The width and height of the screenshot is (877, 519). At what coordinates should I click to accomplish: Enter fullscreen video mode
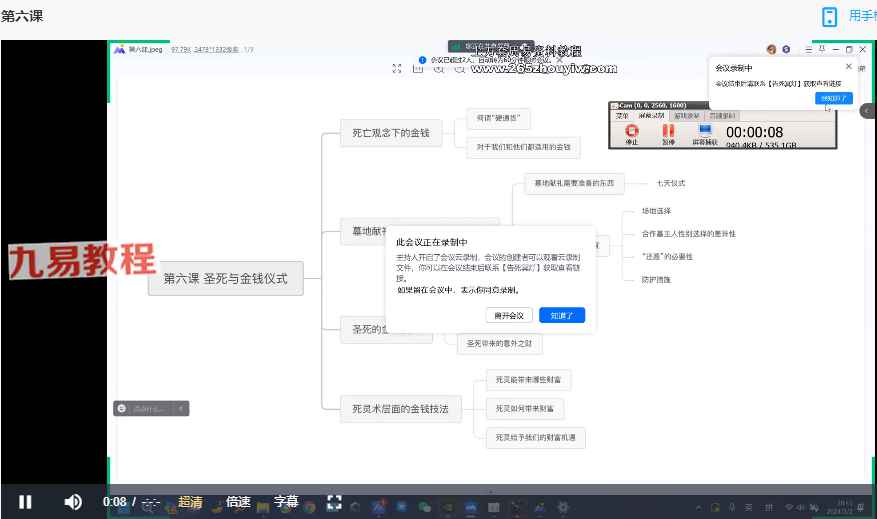(x=335, y=502)
